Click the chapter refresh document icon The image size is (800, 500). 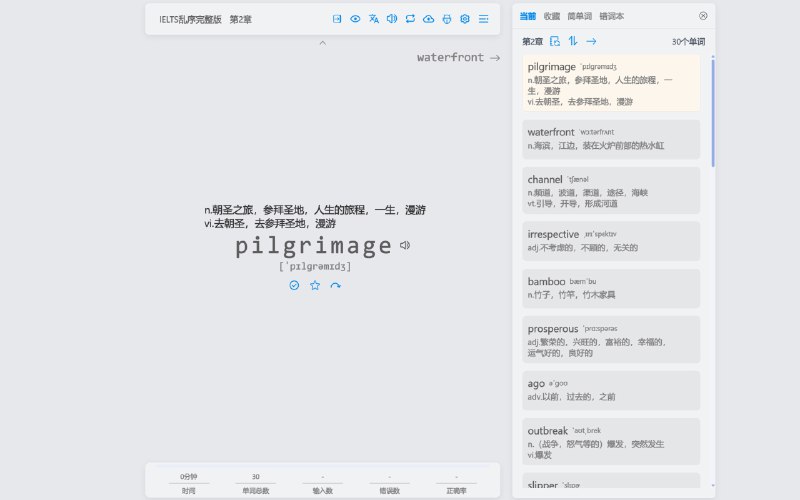pos(555,41)
